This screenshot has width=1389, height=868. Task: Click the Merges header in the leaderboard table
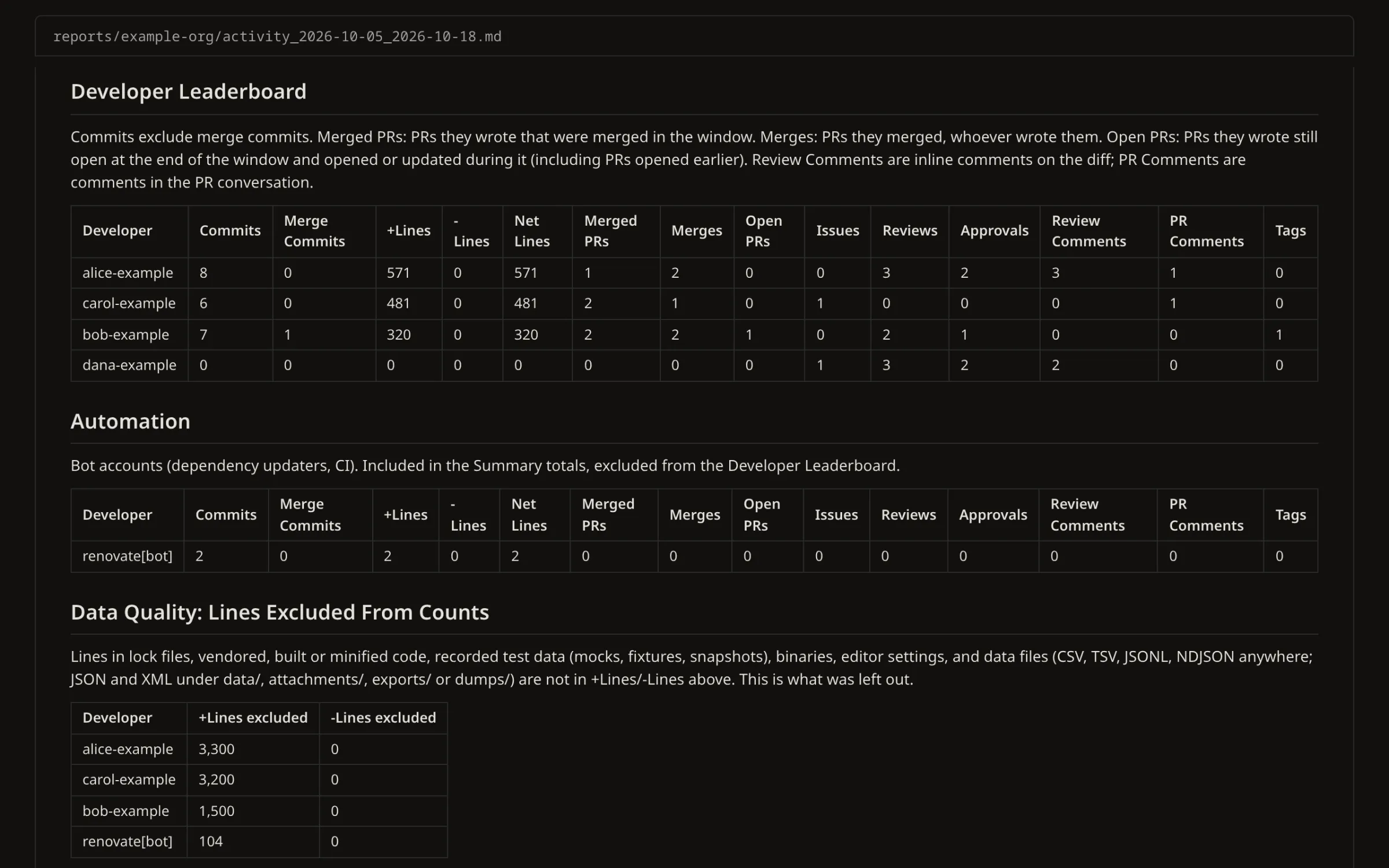click(x=697, y=230)
